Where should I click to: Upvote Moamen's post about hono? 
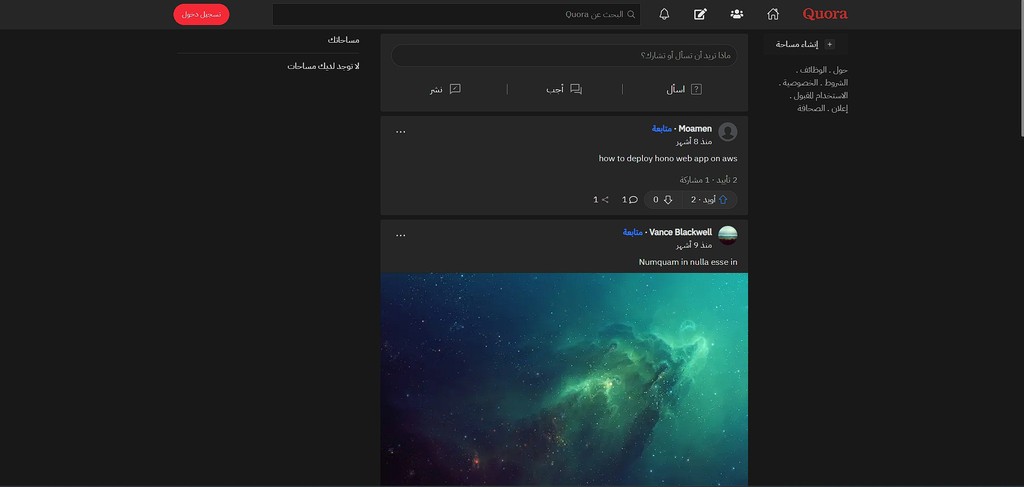pyautogui.click(x=711, y=199)
